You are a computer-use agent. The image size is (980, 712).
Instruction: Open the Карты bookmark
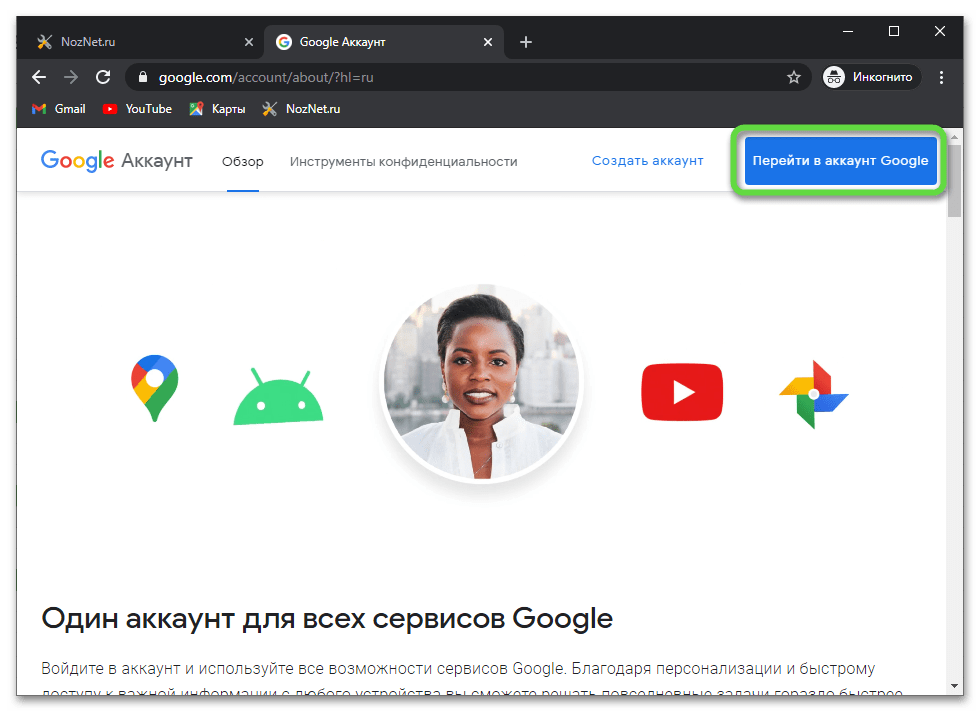click(217, 109)
